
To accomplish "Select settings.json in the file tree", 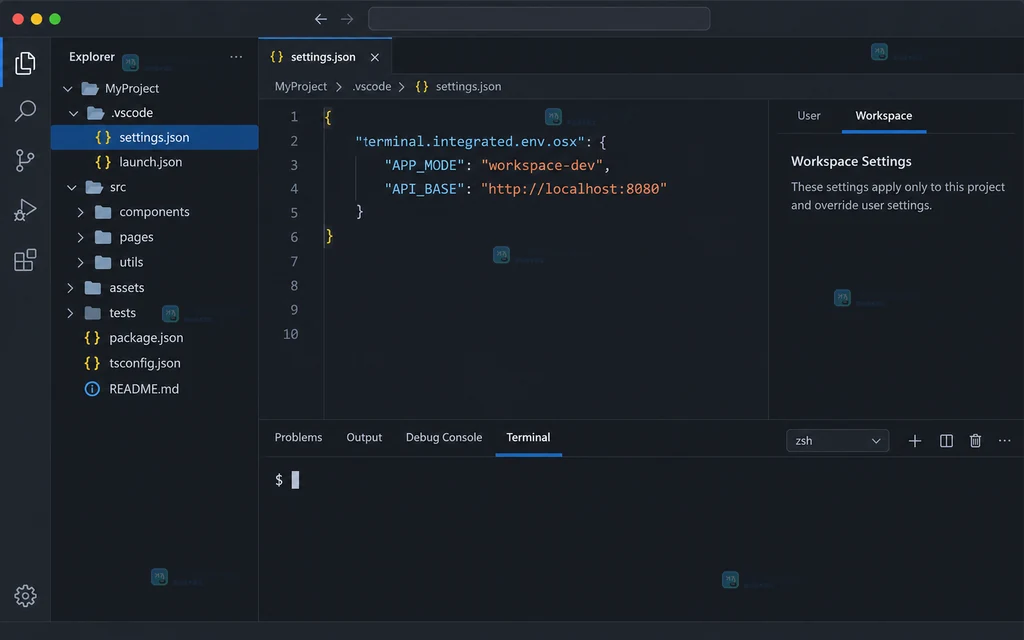I will 155,137.
